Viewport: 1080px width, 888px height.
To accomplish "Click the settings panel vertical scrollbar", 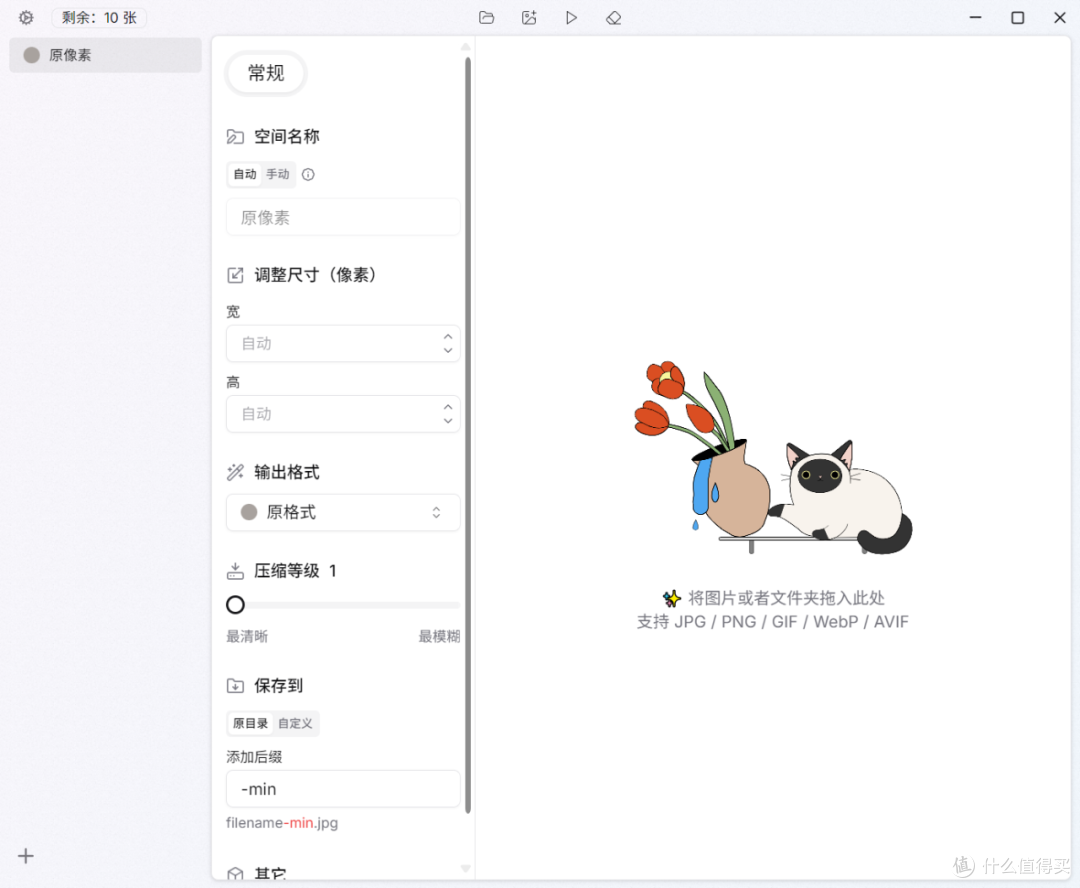I will point(468,434).
